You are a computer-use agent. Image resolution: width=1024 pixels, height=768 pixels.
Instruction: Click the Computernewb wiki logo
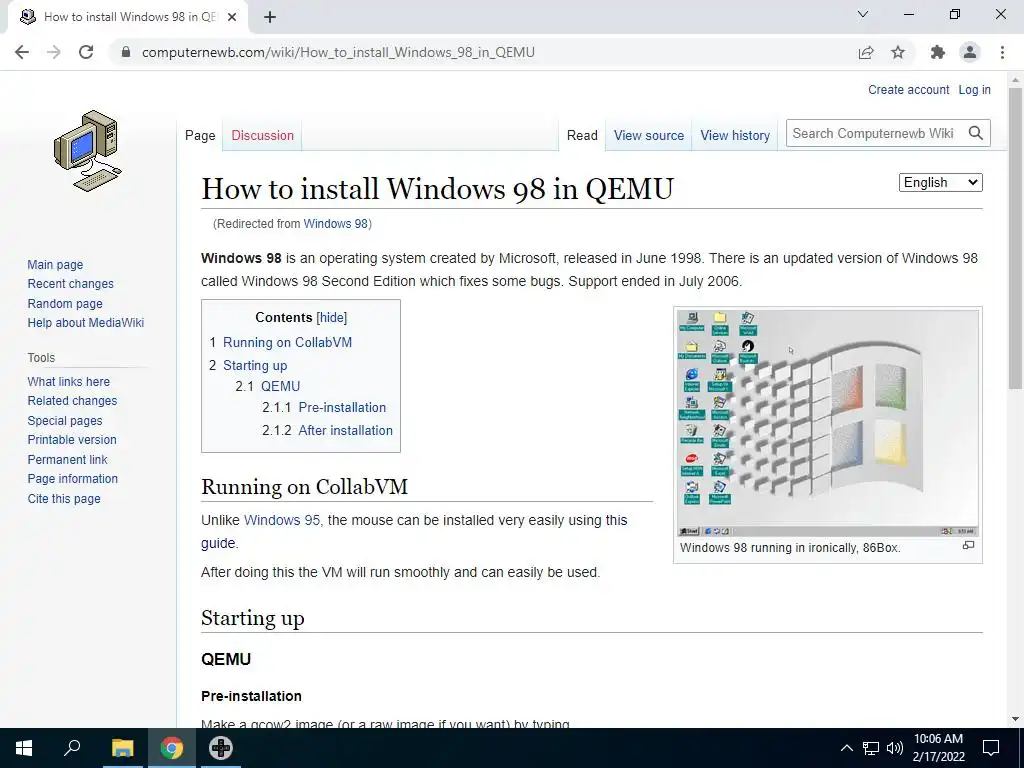coord(88,151)
